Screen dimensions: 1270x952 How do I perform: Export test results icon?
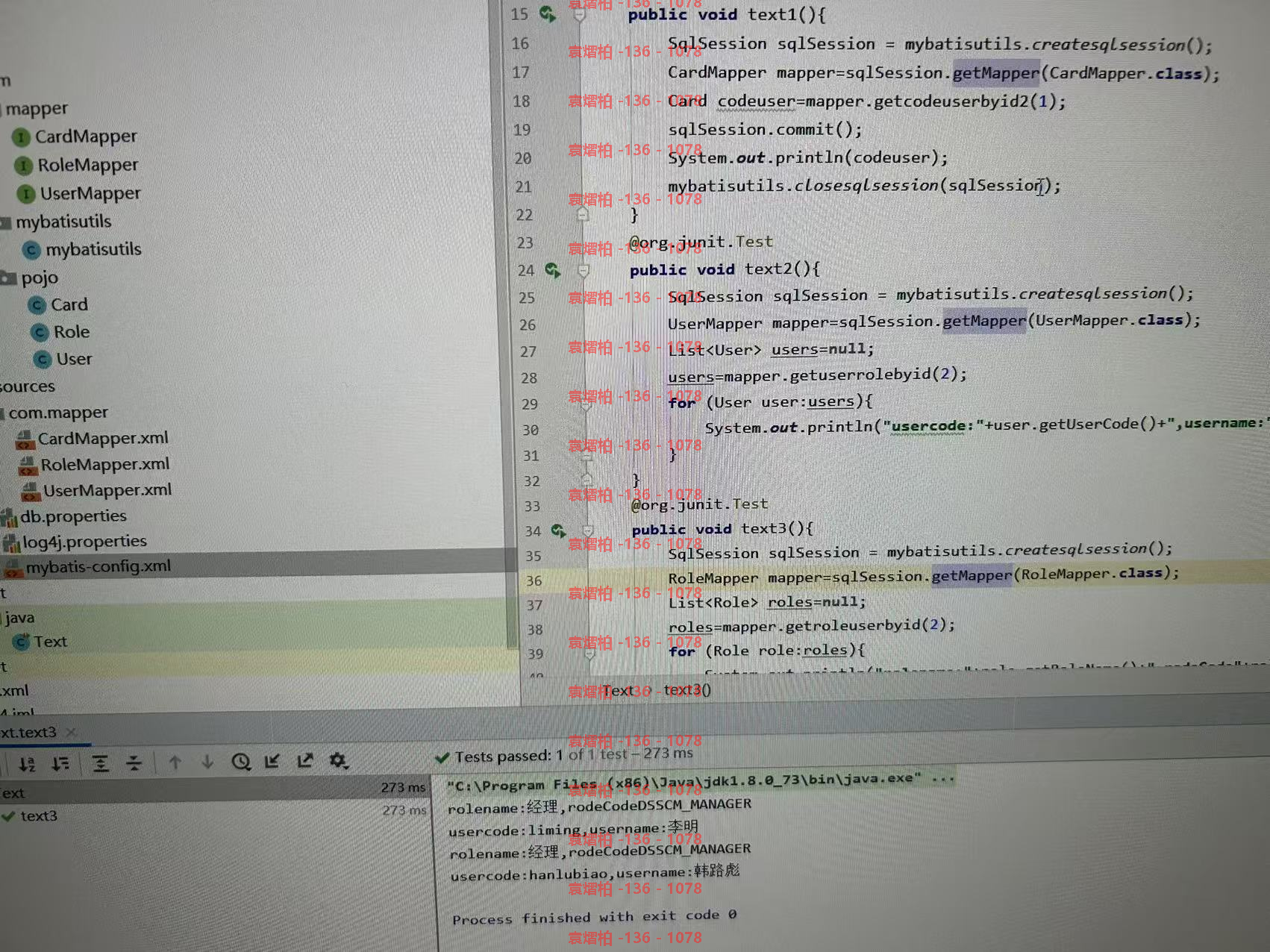tap(305, 761)
